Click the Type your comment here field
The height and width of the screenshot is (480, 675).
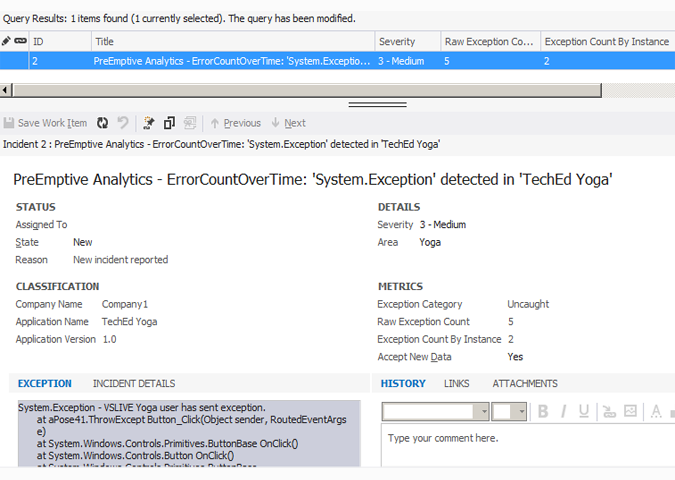[x=528, y=445]
